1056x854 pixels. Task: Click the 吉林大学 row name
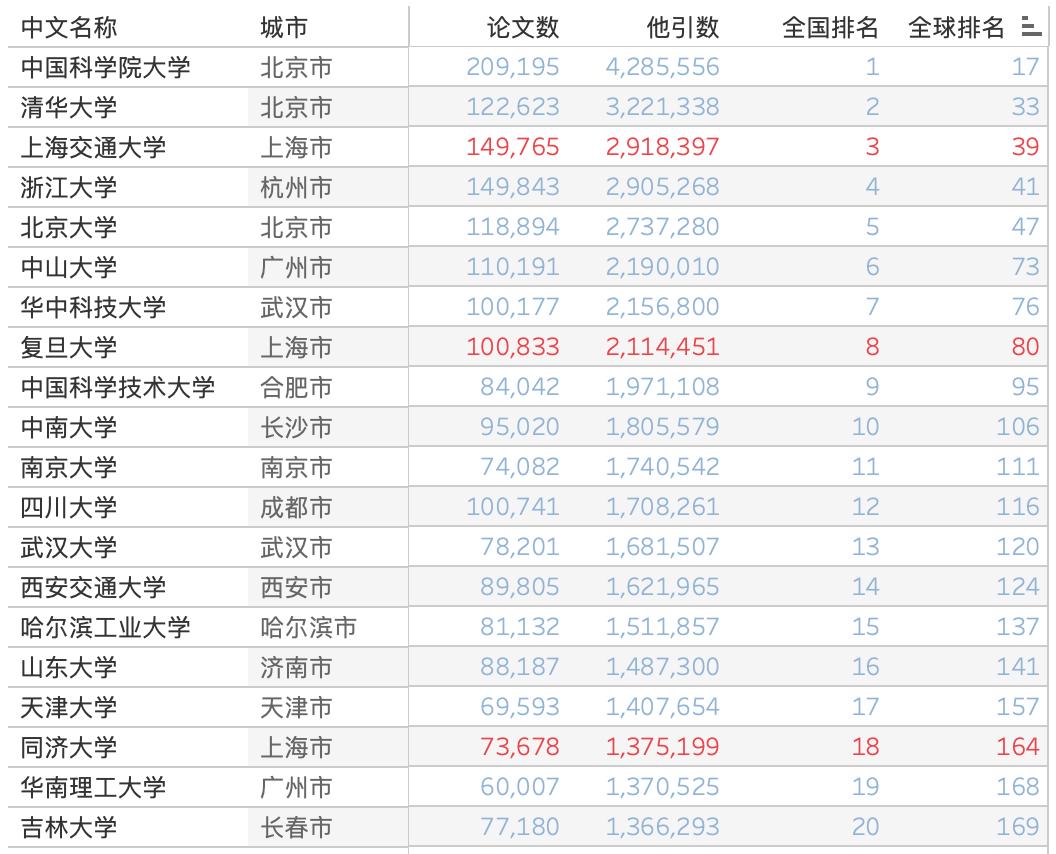[69, 827]
